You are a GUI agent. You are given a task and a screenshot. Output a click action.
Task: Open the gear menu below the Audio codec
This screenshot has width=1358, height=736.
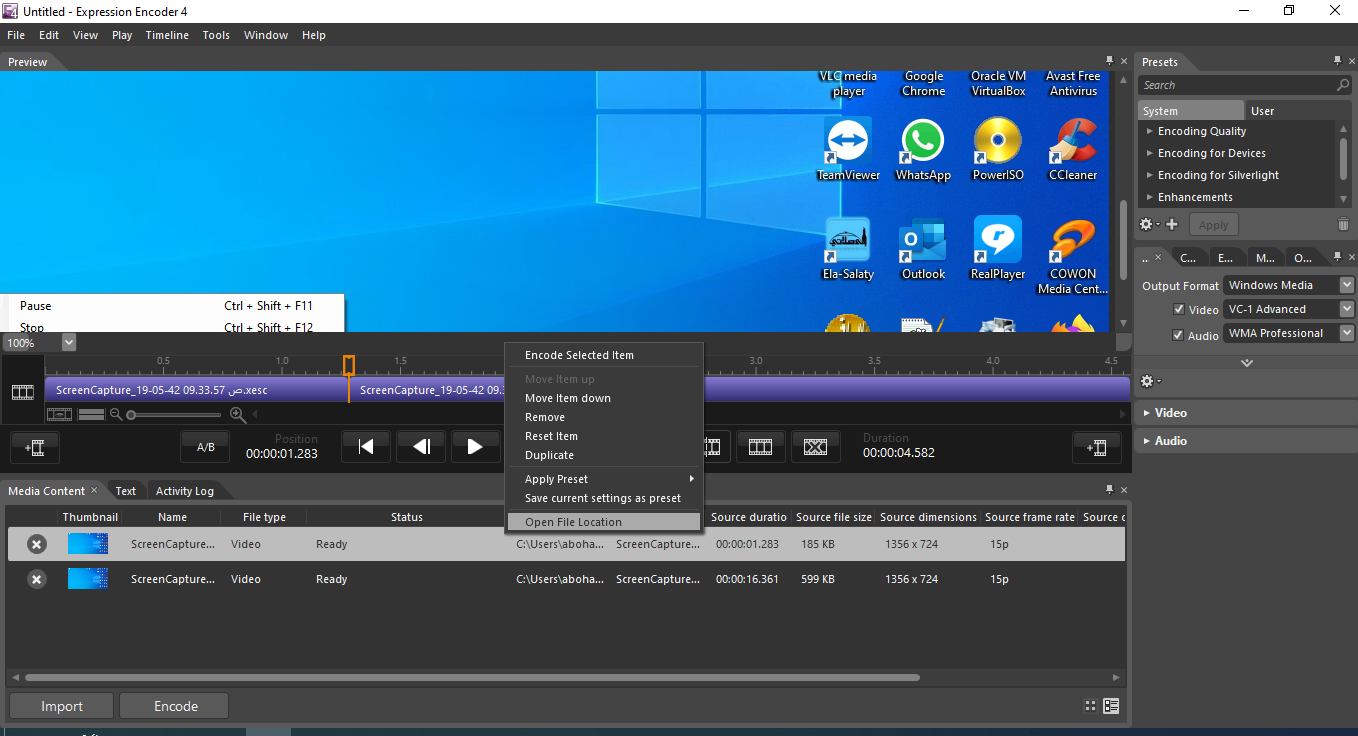1149,381
